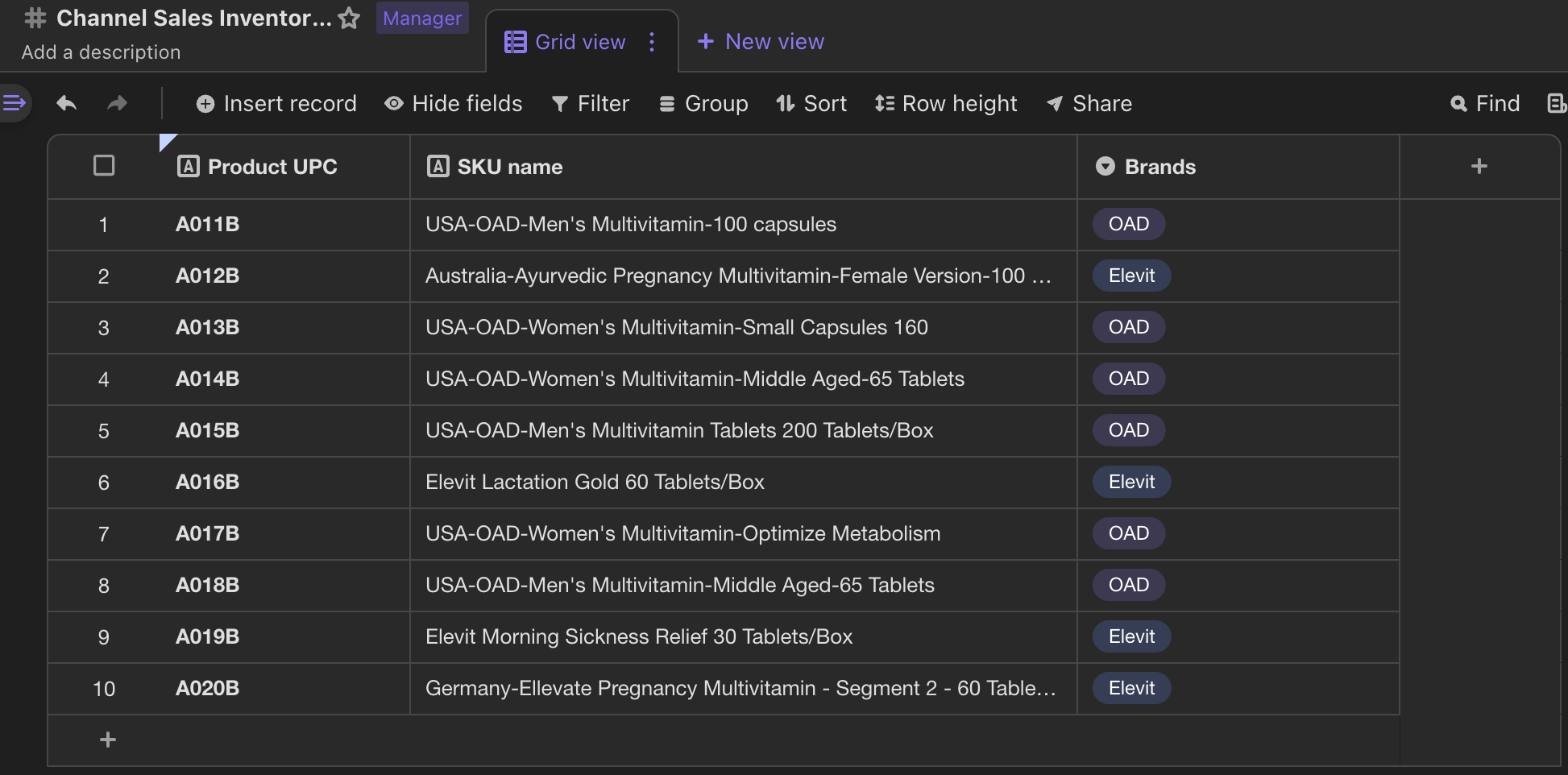Viewport: 1568px width, 775px height.
Task: Create a New view
Action: [x=761, y=42]
